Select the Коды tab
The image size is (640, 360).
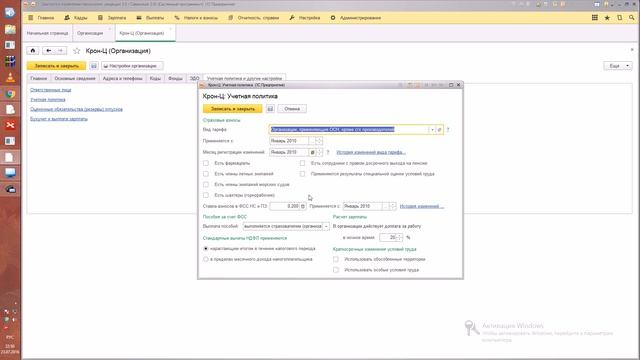click(155, 78)
